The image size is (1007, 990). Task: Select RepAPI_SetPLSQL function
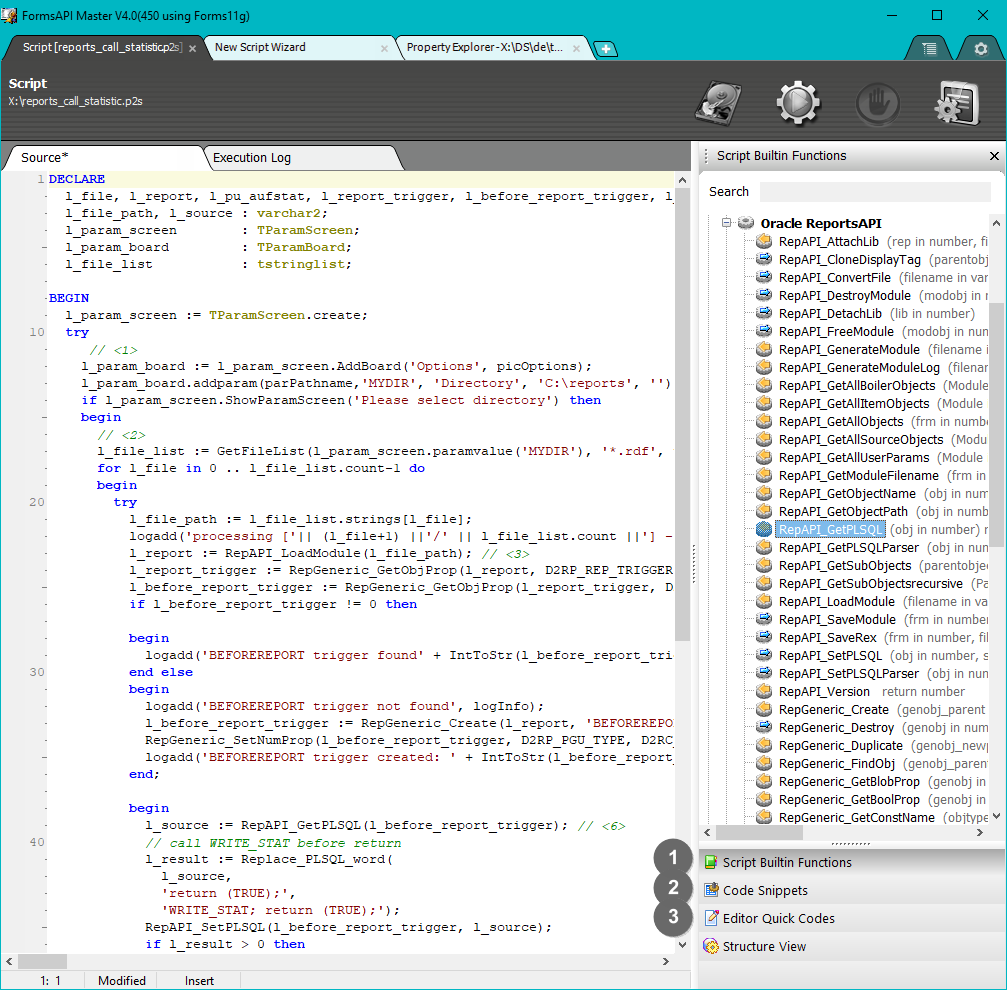click(x=830, y=656)
